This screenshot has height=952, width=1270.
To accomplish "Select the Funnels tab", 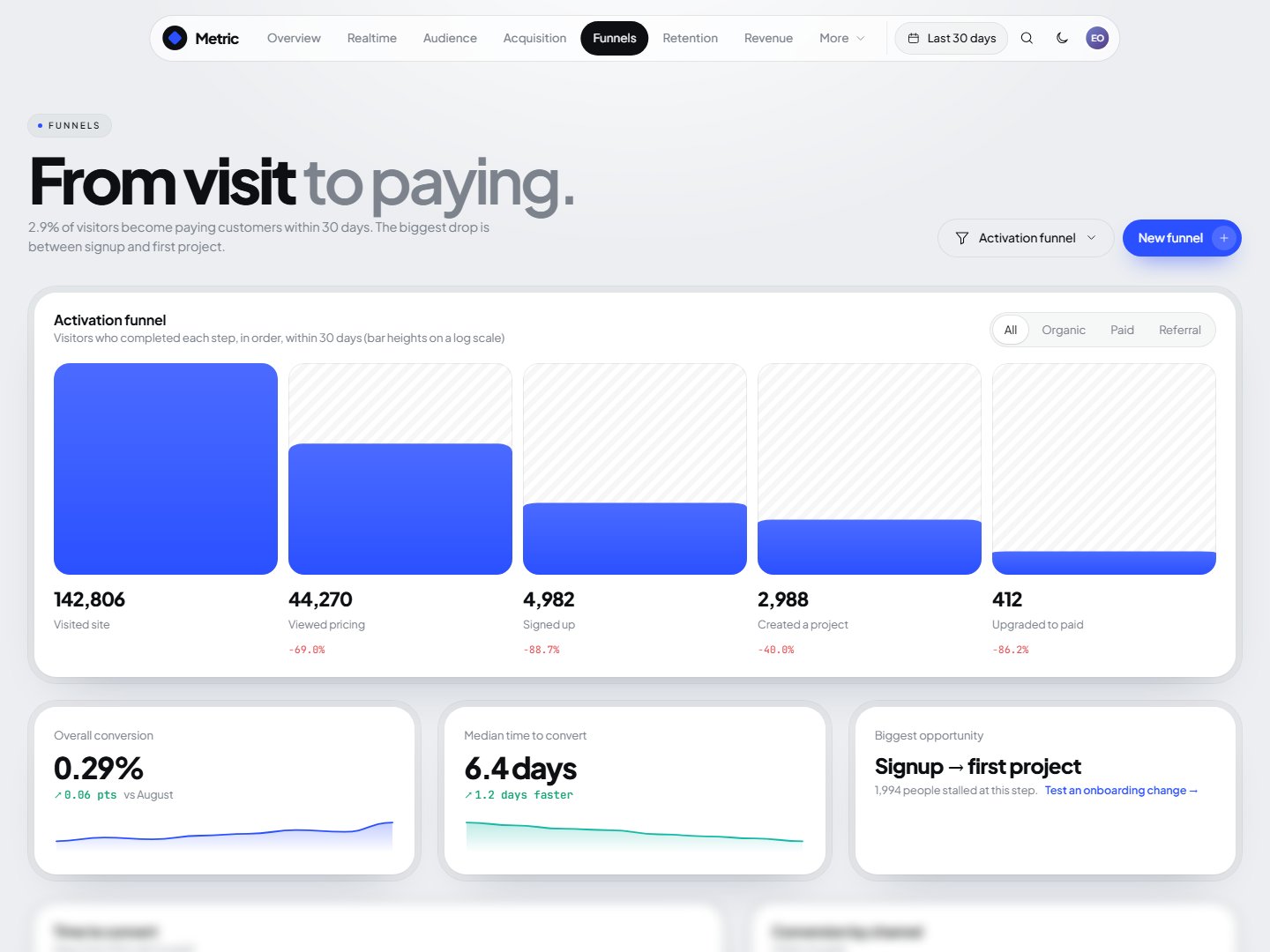I will pyautogui.click(x=615, y=38).
